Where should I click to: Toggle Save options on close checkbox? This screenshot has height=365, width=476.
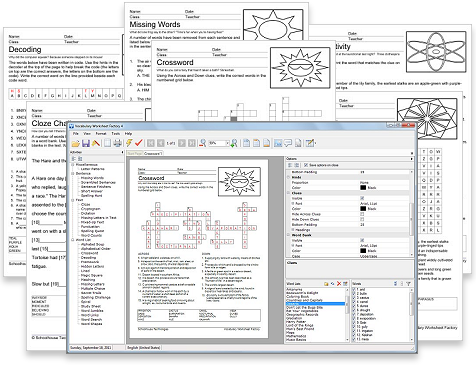[x=306, y=165]
